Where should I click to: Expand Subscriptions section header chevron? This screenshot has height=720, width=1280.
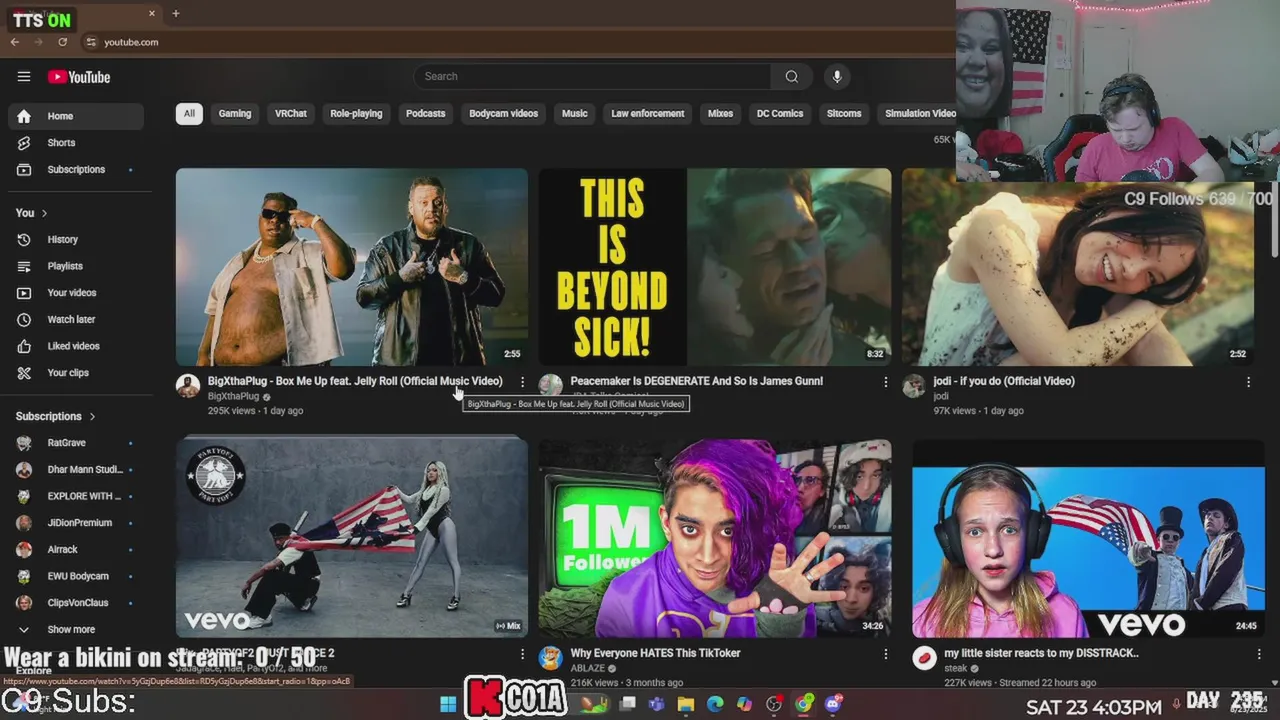(92, 416)
